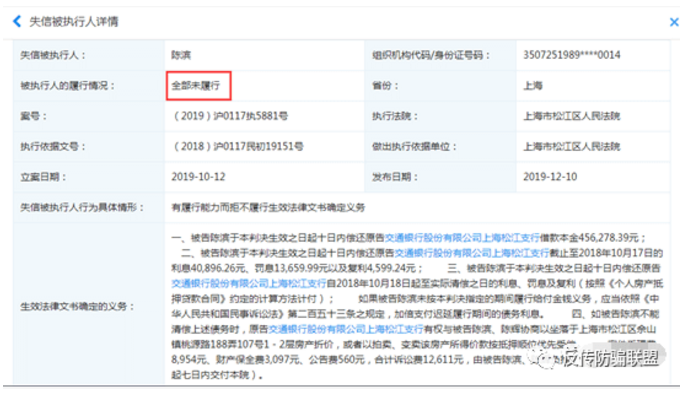The image size is (683, 393).
Task: Click the ID number 3507251989****0014
Action: click(571, 55)
